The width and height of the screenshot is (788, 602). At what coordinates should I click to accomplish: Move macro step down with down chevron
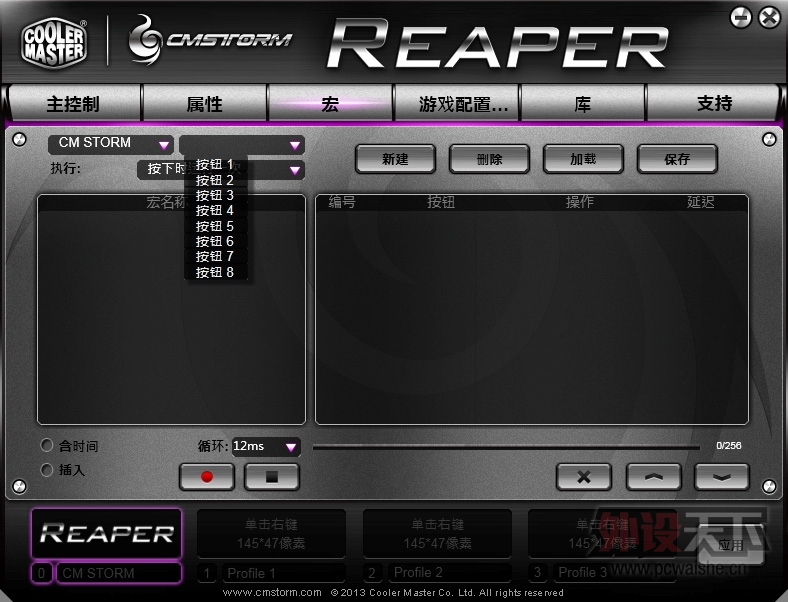(x=721, y=476)
